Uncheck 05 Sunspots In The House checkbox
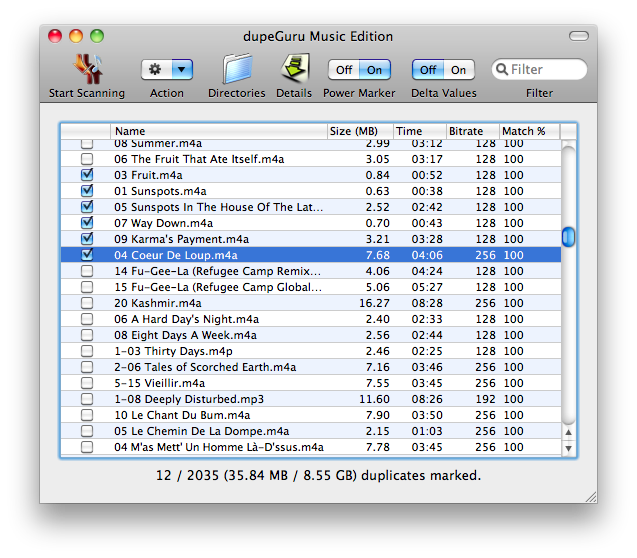The width and height of the screenshot is (637, 558). click(87, 207)
